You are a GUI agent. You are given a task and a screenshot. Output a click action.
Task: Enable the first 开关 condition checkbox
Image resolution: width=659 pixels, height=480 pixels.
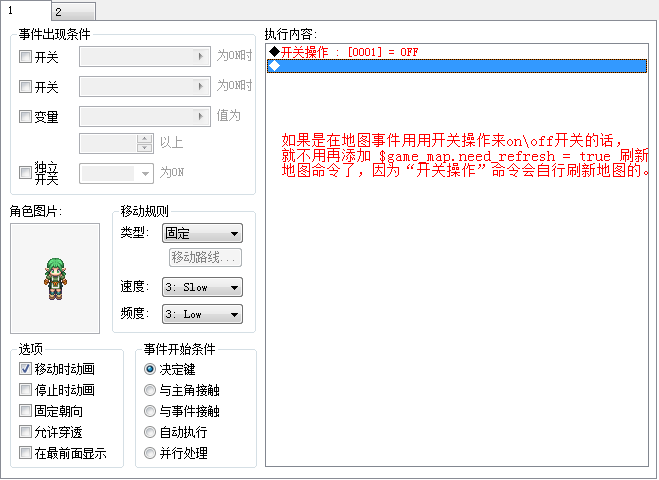click(25, 56)
